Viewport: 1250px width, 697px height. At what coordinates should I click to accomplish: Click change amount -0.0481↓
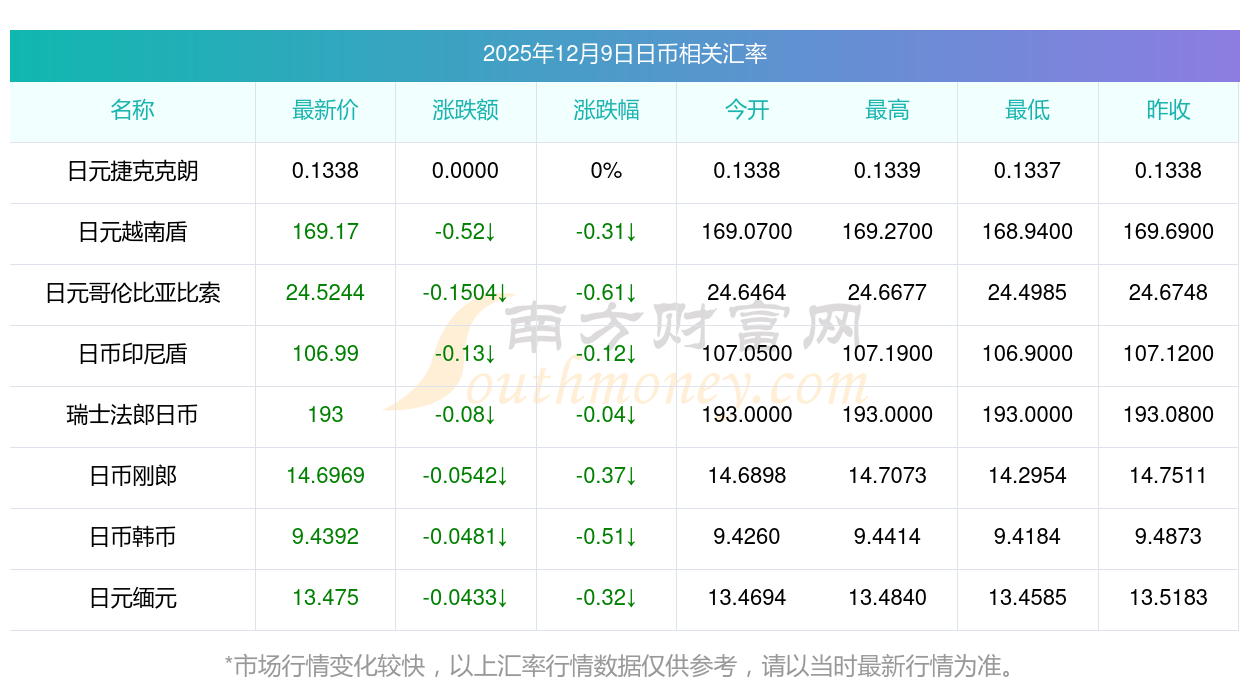click(x=466, y=537)
